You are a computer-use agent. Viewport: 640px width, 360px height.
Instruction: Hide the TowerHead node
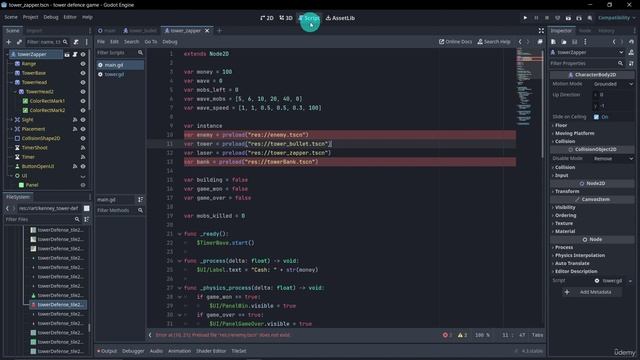pos(83,82)
